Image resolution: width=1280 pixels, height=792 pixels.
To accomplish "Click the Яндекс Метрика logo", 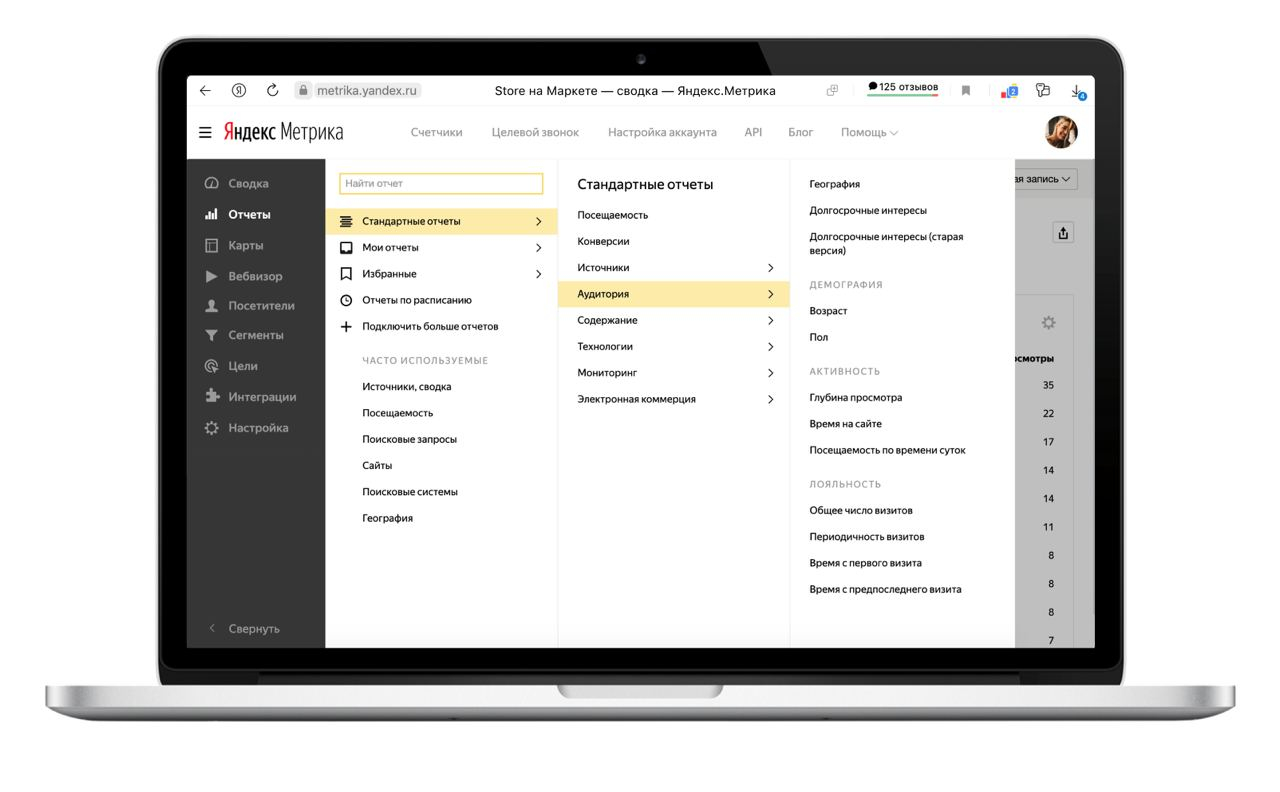I will 283,132.
